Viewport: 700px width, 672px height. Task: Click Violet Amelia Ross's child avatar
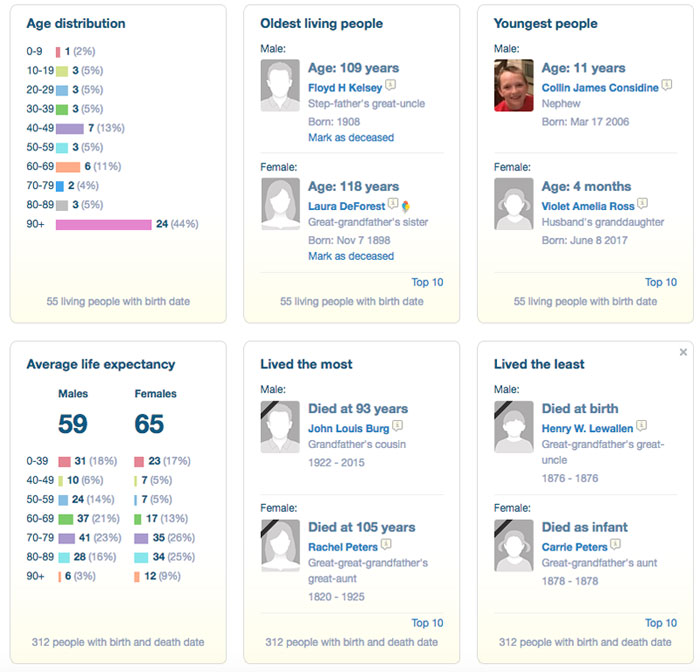coord(514,204)
